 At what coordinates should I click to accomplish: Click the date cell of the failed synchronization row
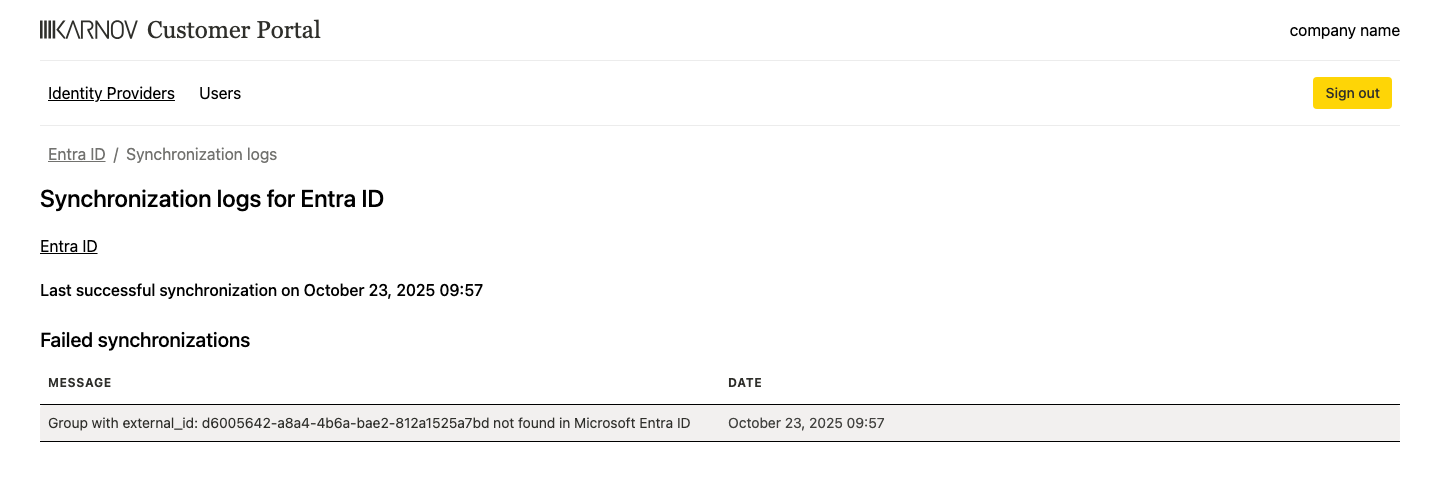click(x=806, y=423)
